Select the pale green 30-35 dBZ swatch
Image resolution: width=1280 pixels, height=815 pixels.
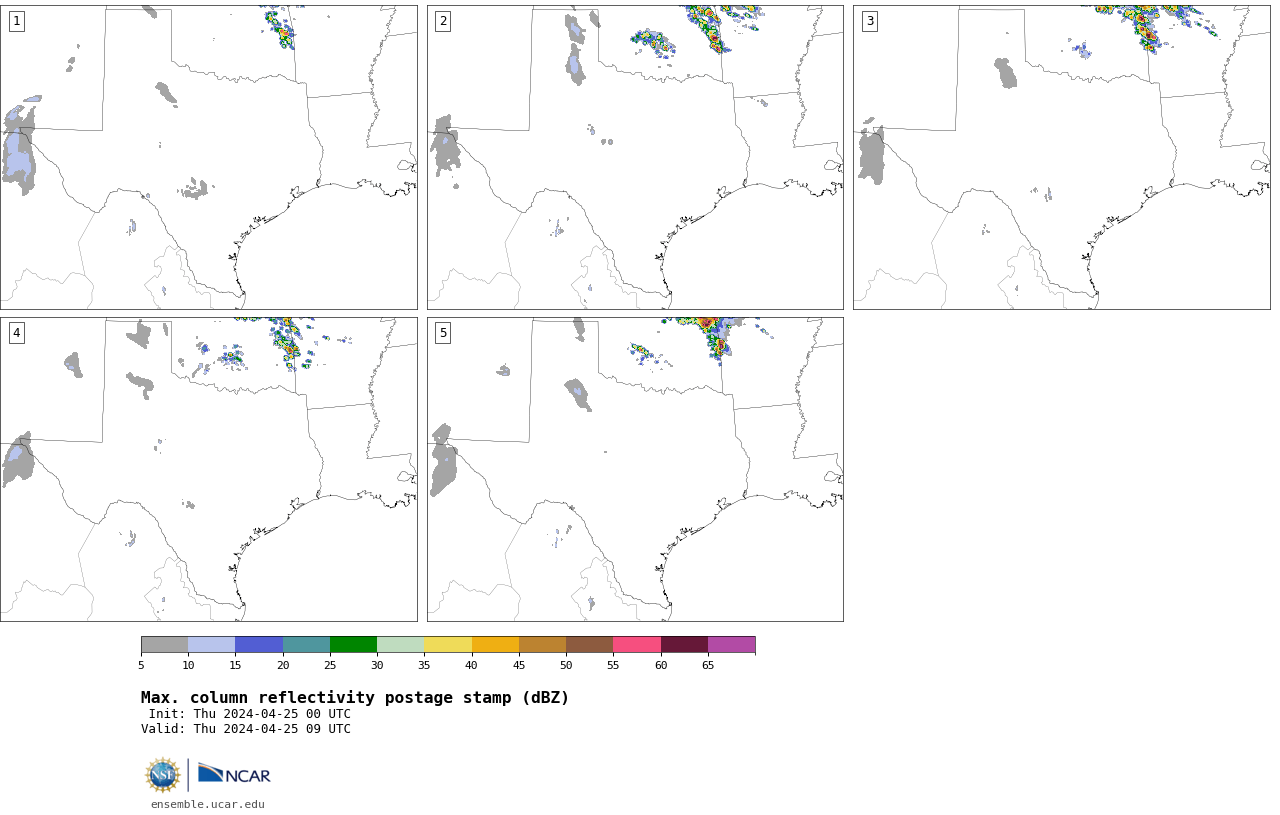click(401, 644)
